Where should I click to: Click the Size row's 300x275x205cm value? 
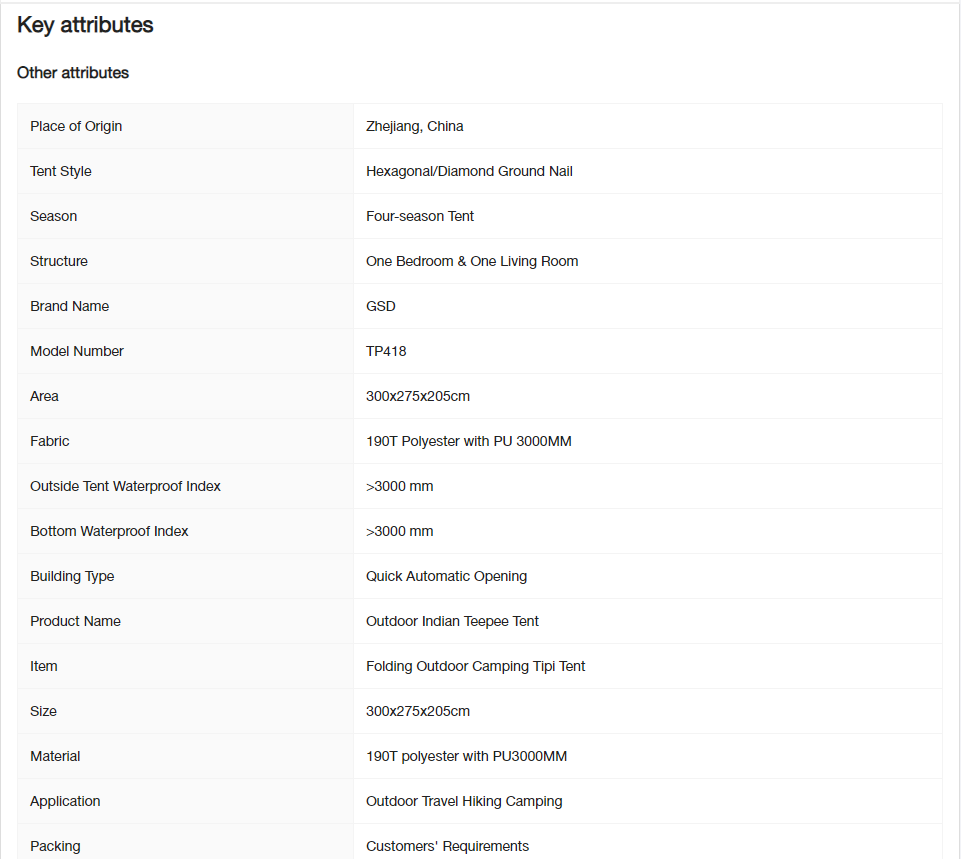pyautogui.click(x=418, y=711)
